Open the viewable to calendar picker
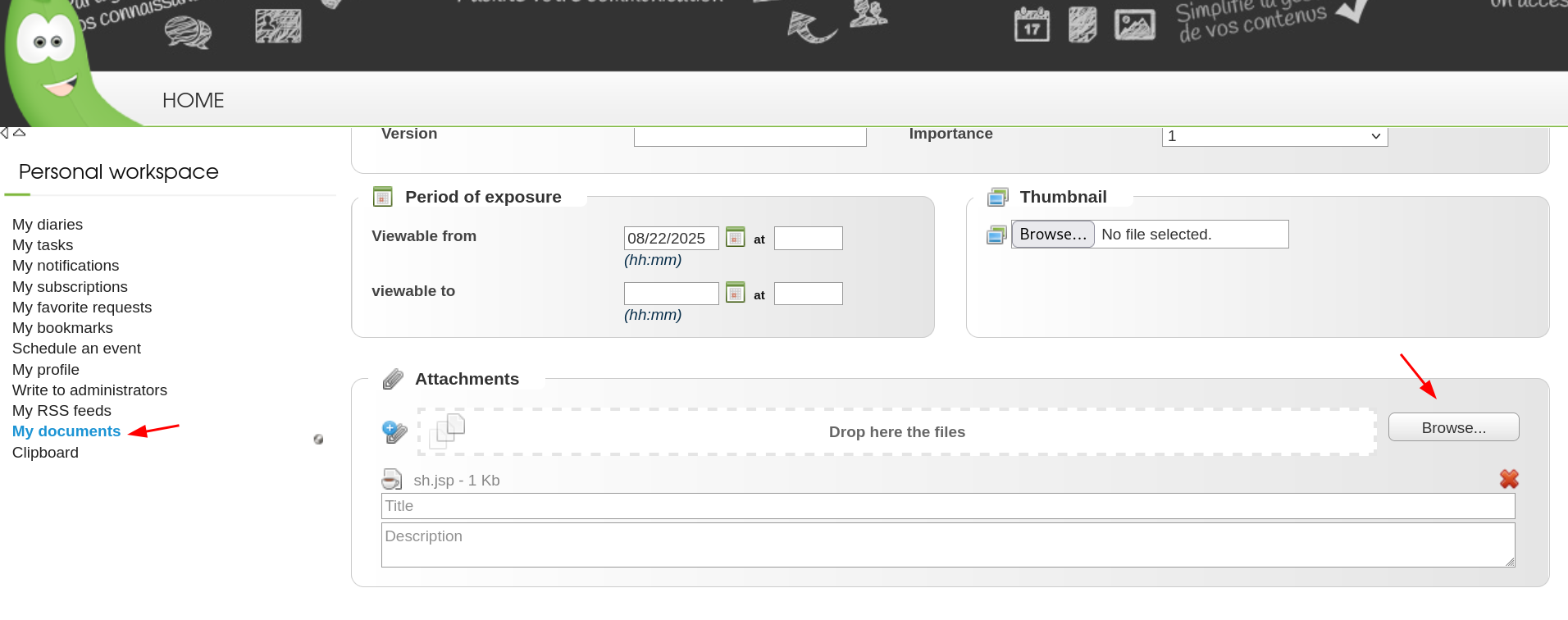 (735, 293)
